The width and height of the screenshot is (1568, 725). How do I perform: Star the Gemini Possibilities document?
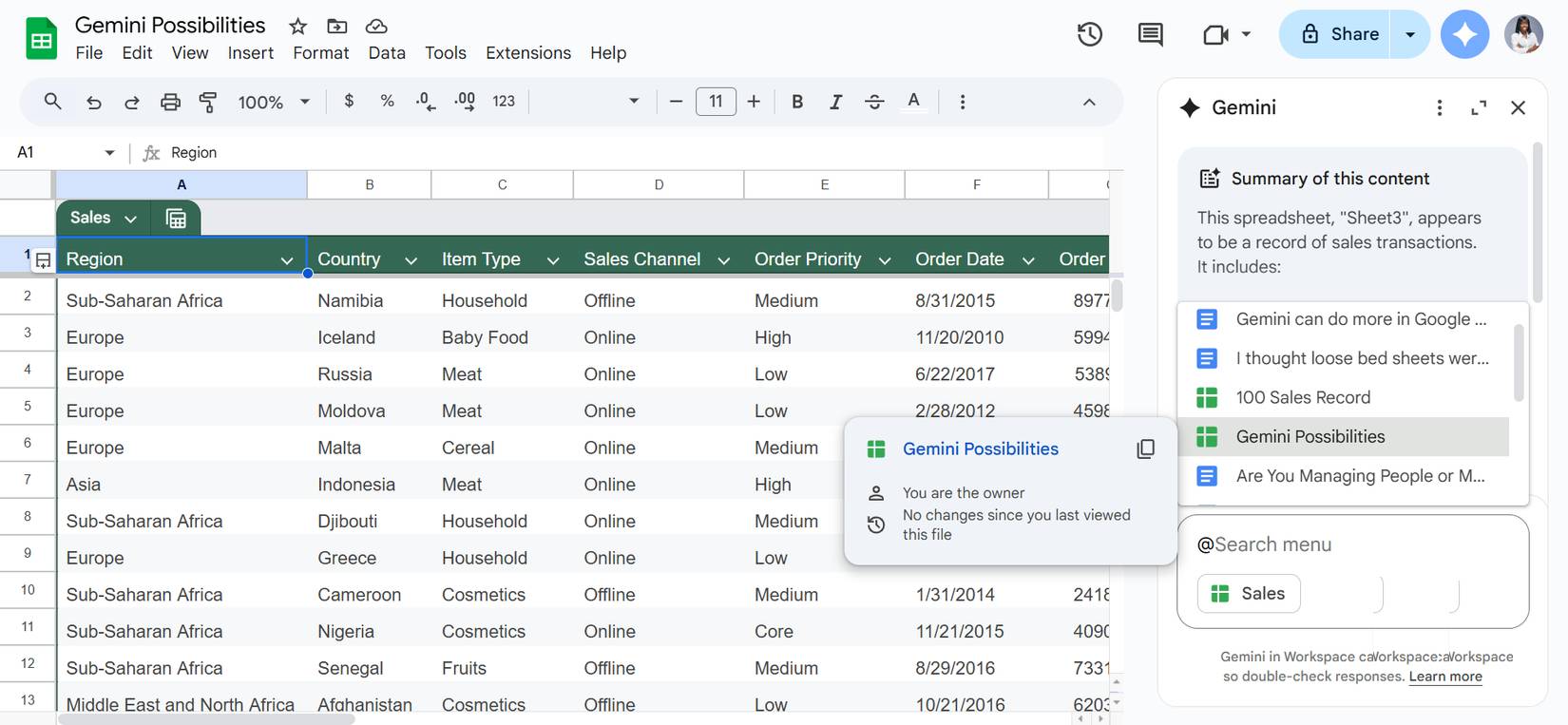(297, 27)
